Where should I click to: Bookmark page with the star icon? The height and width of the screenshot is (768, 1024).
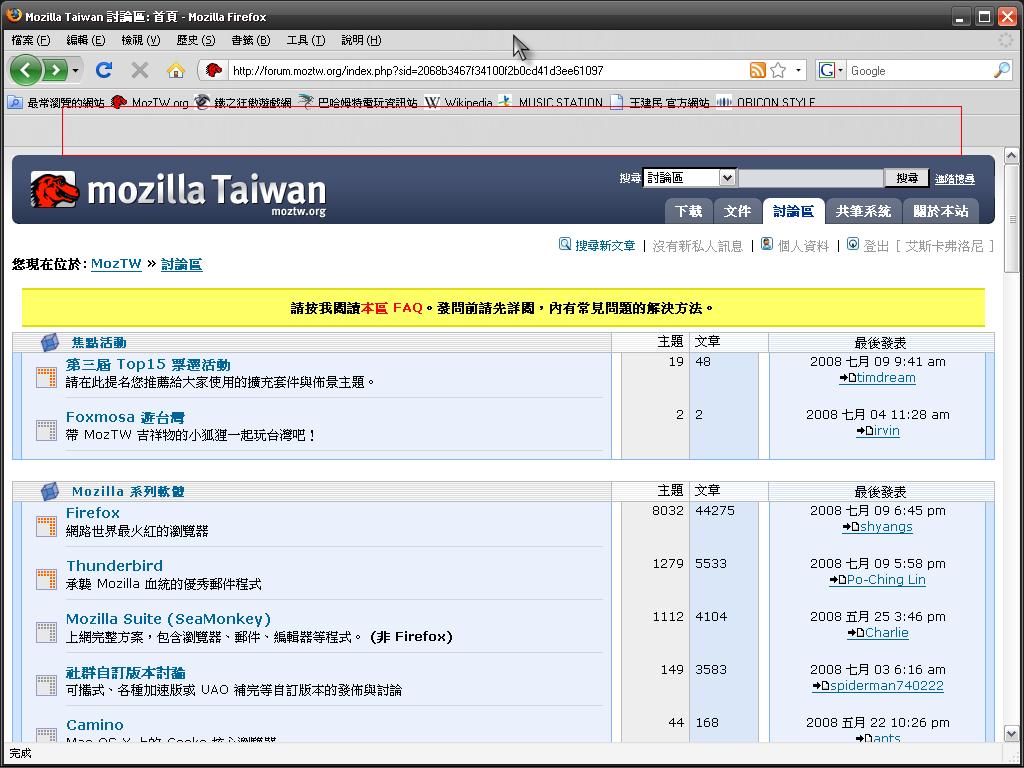(x=778, y=70)
